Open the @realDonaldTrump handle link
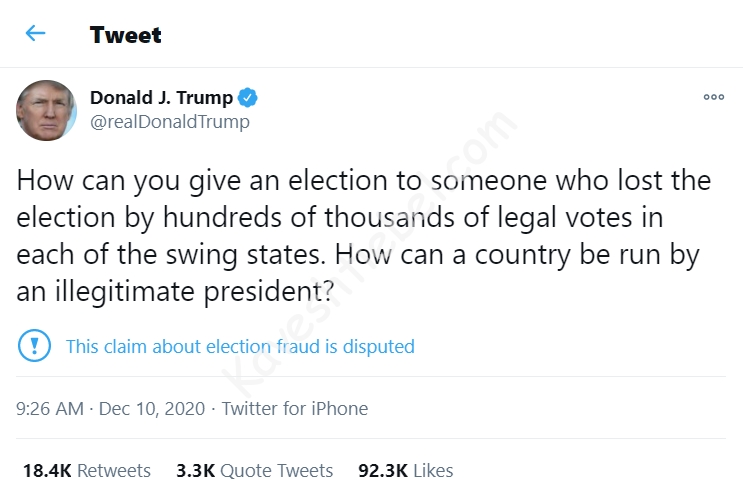 coord(169,122)
